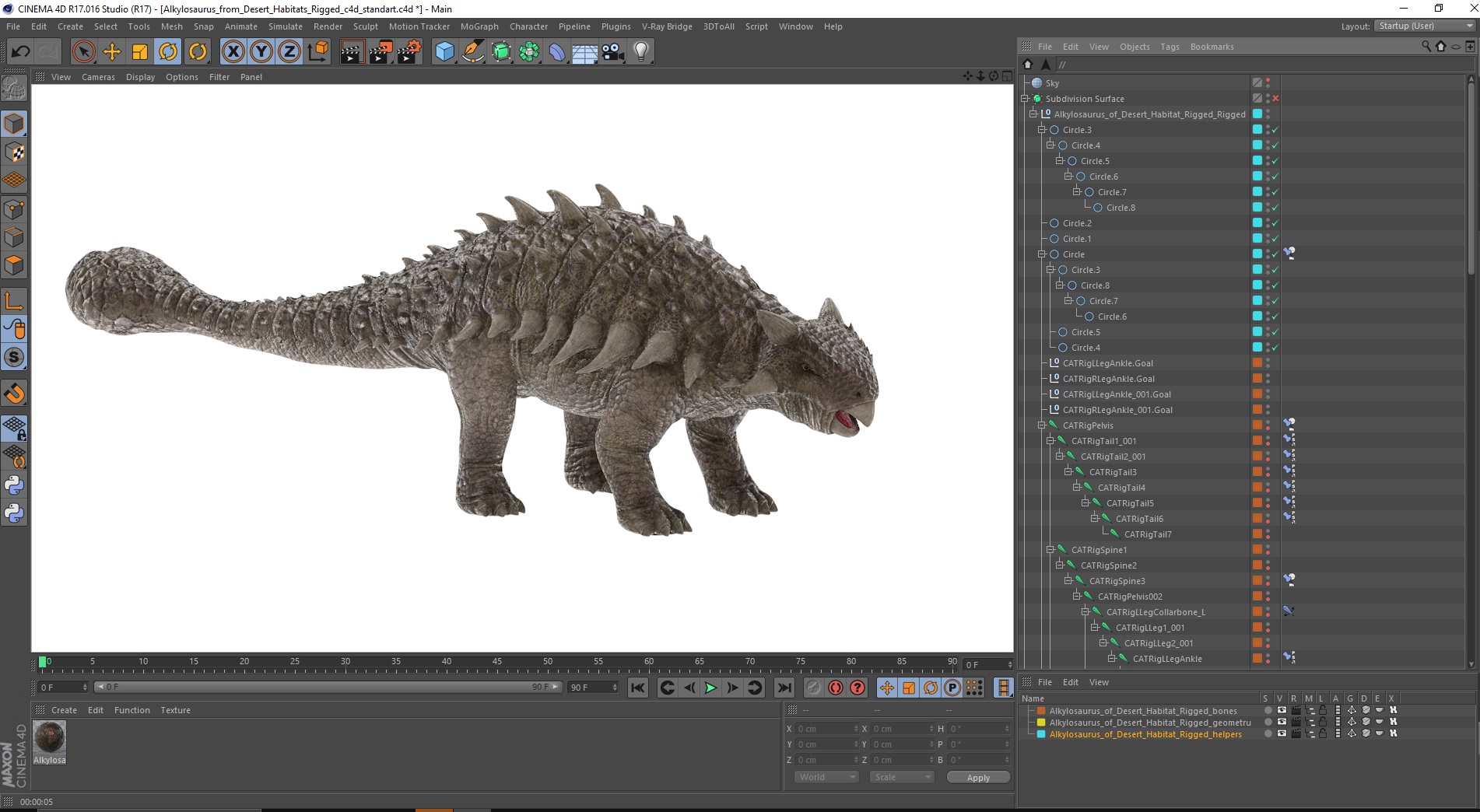Open the deformer Bend icon

coord(557,52)
